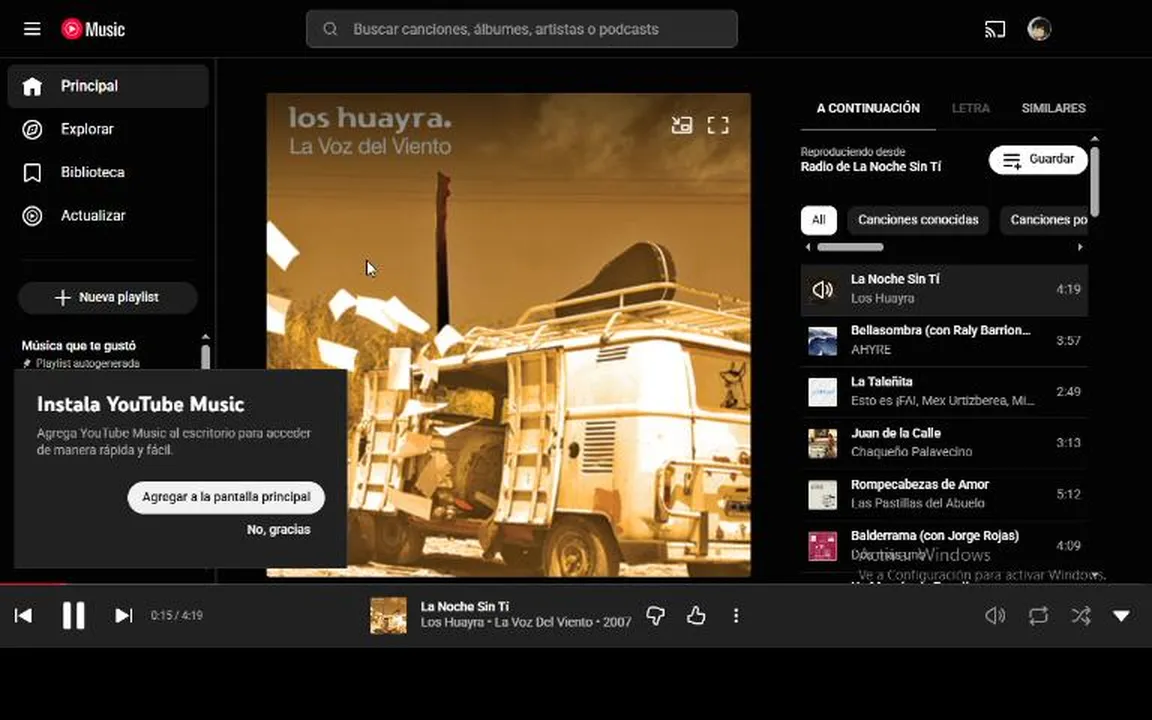The height and width of the screenshot is (720, 1152).
Task: Switch to SIMILARES tab
Action: point(1053,108)
